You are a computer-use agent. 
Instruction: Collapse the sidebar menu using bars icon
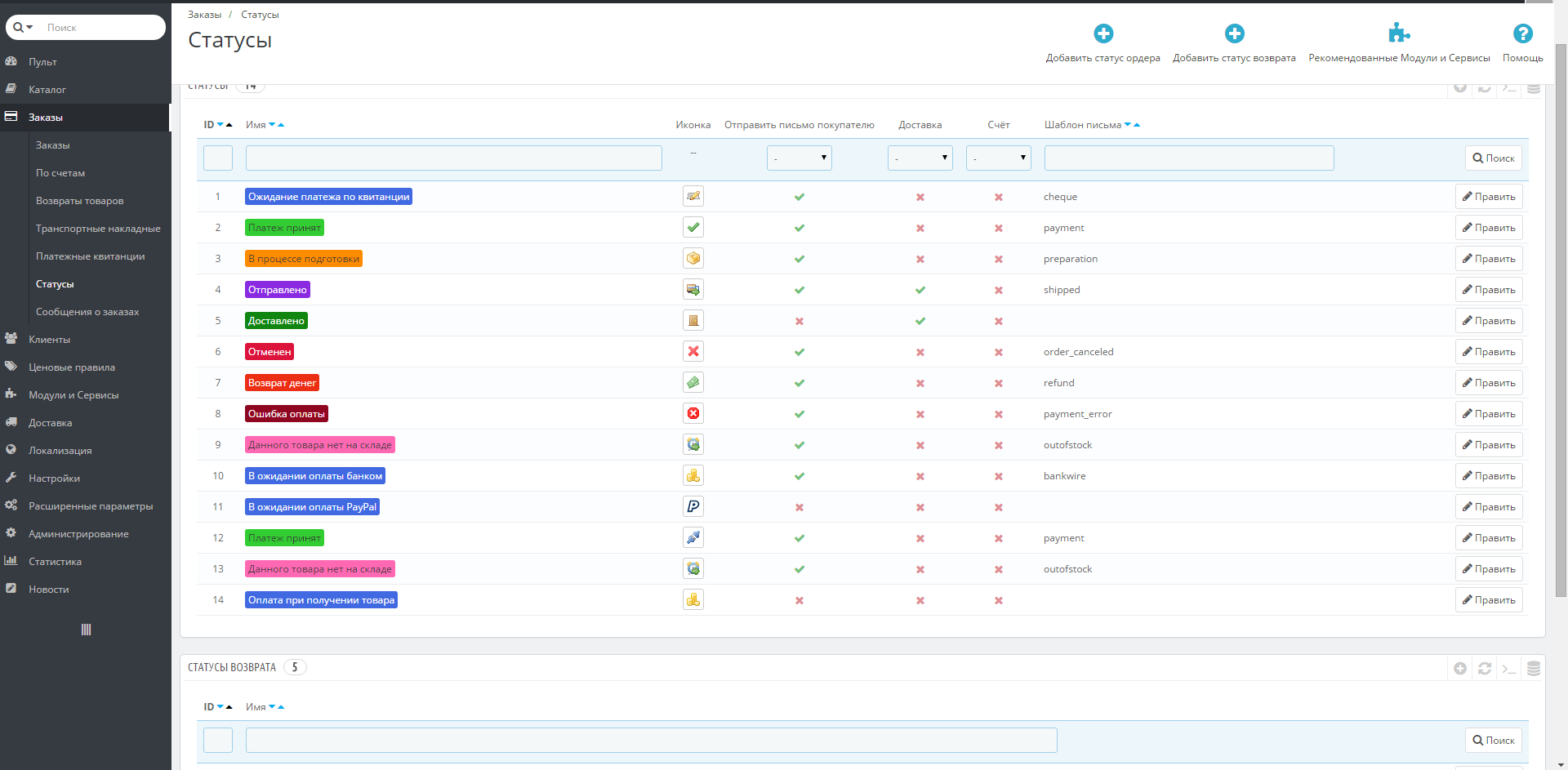[x=86, y=630]
